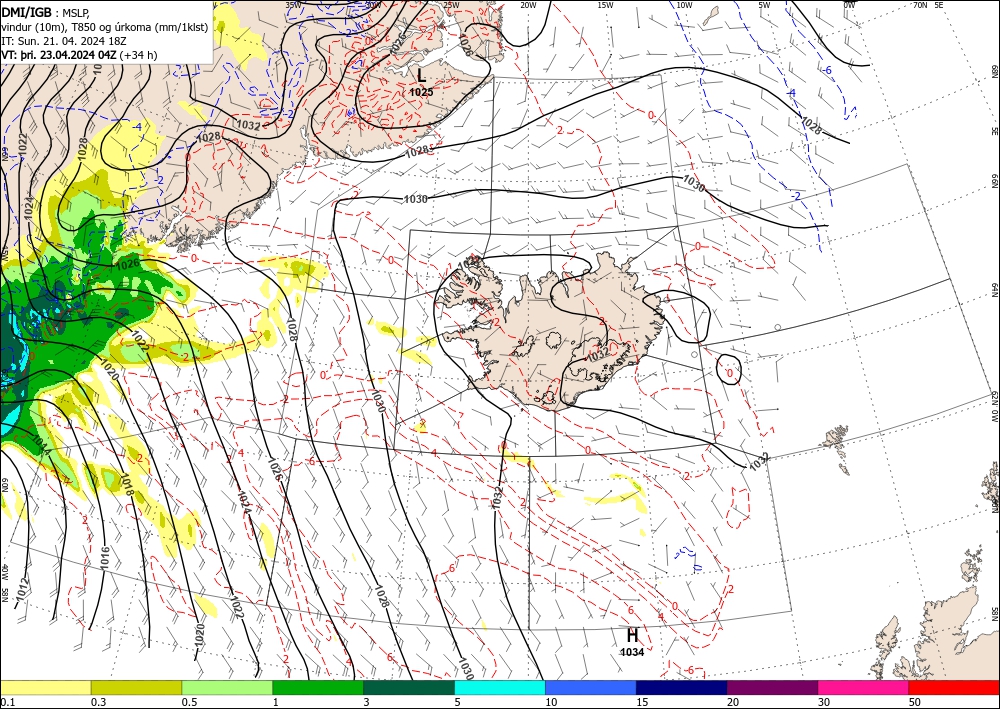Click the olive 0.3–0.5 mm legend swatch
This screenshot has height=709, width=1000.
click(136, 687)
